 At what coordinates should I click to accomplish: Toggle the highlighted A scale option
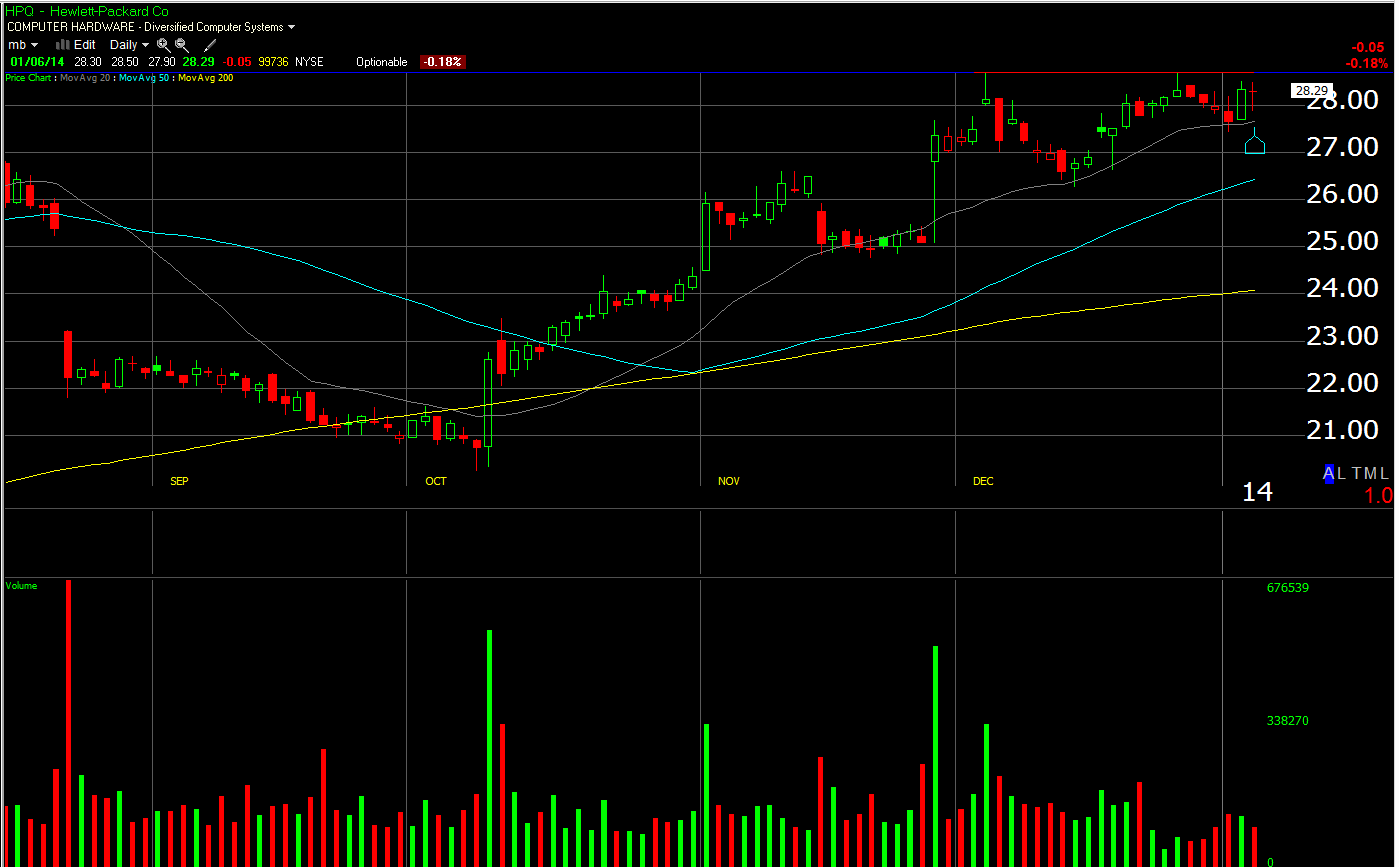[1329, 473]
